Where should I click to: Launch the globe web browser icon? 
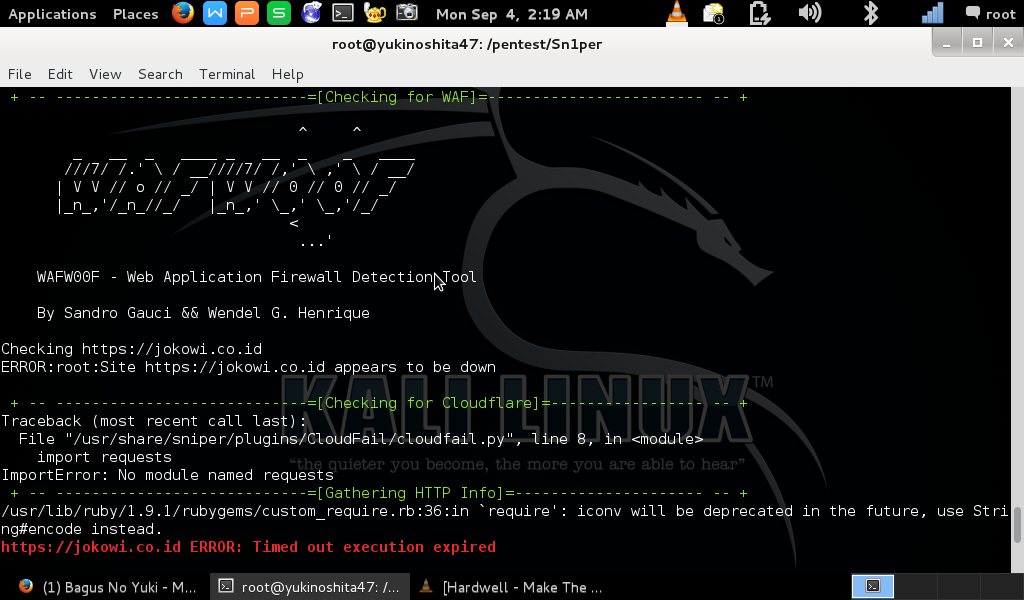[312, 13]
